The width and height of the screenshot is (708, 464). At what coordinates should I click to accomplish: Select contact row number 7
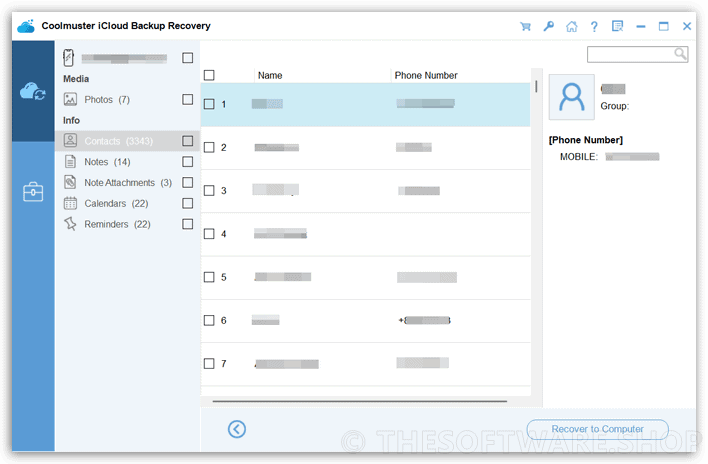[x=365, y=364]
